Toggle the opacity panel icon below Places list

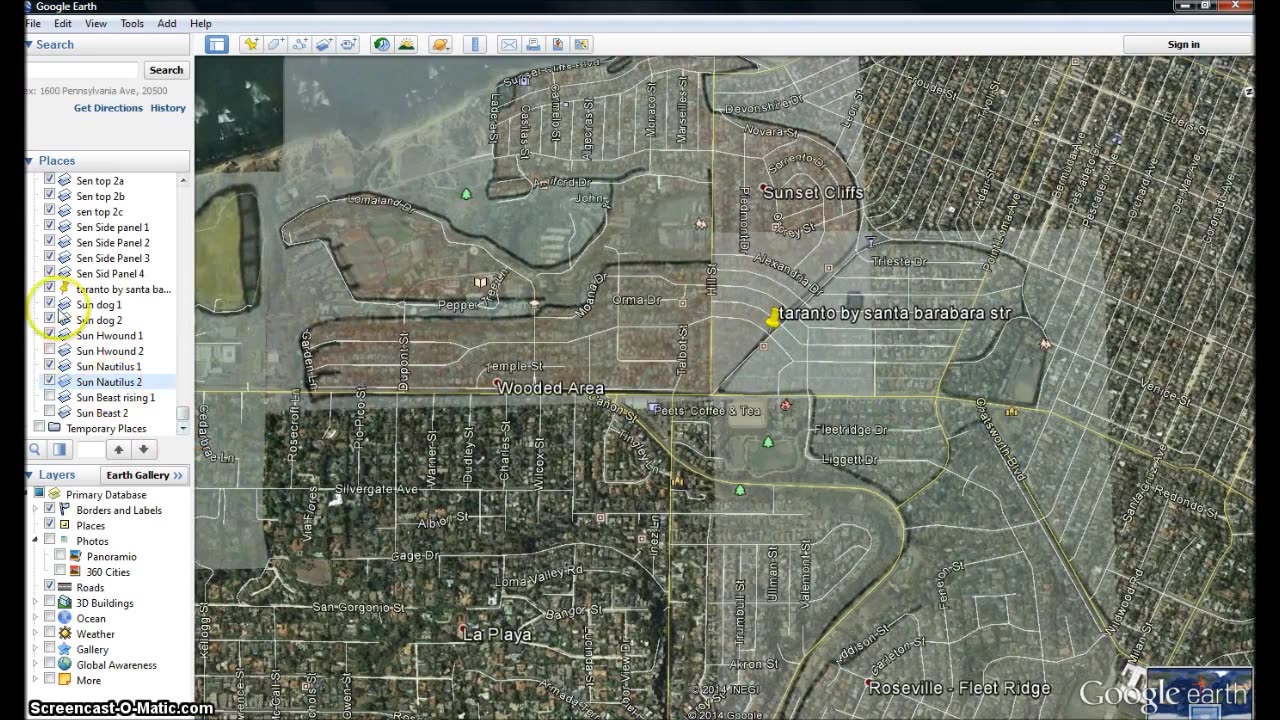tap(59, 450)
